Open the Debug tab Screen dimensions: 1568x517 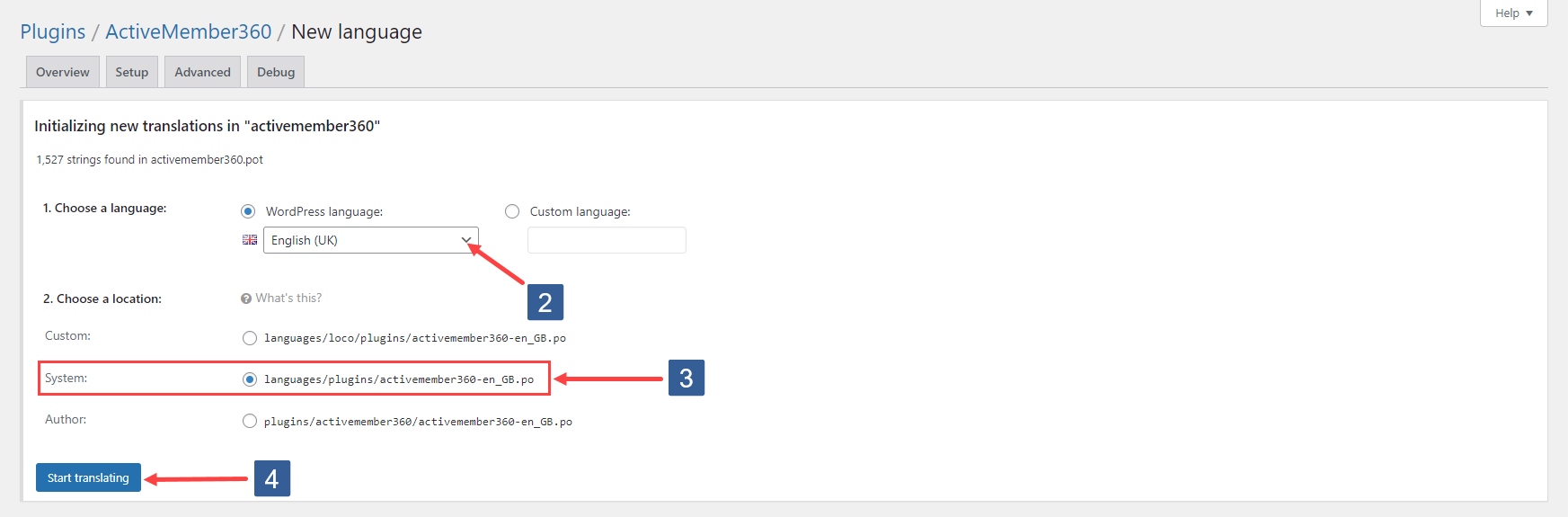point(276,72)
